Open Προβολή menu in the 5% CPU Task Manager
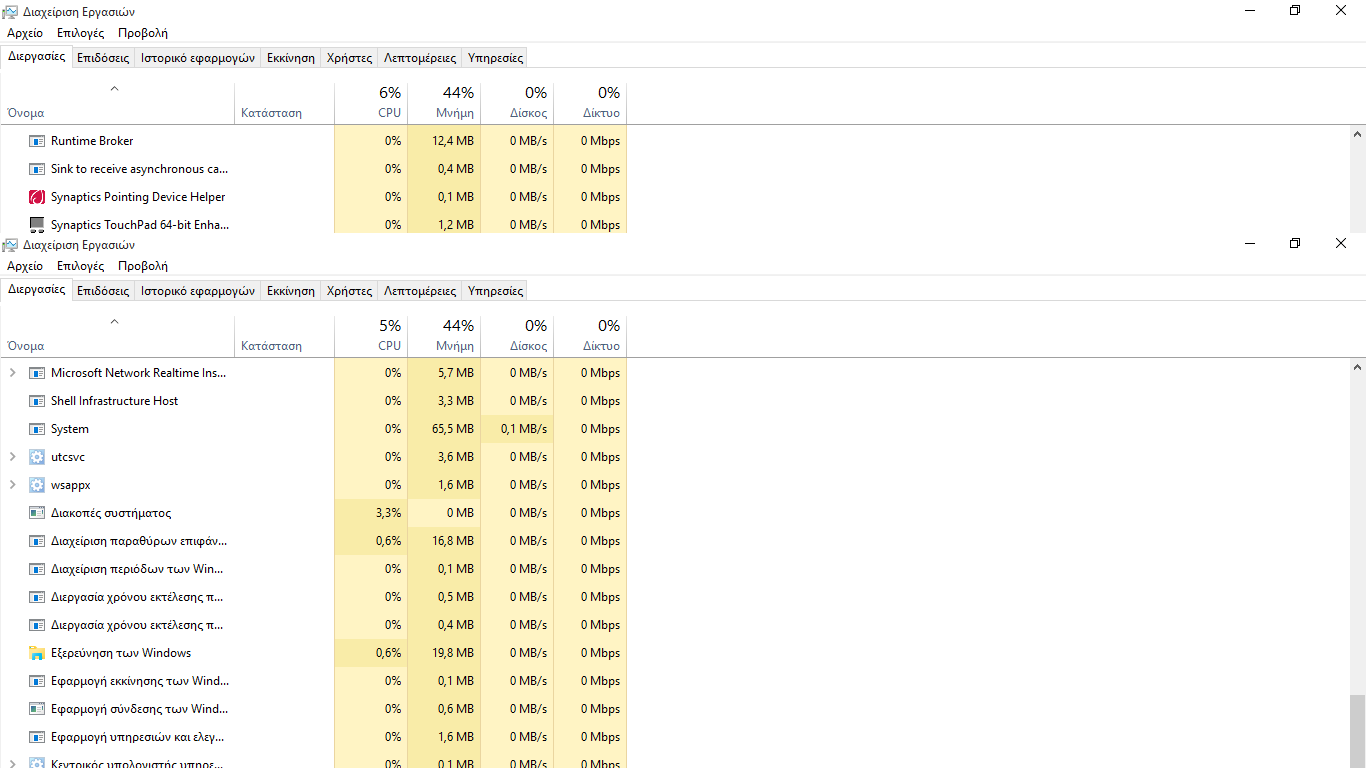1366x768 pixels. point(143,266)
